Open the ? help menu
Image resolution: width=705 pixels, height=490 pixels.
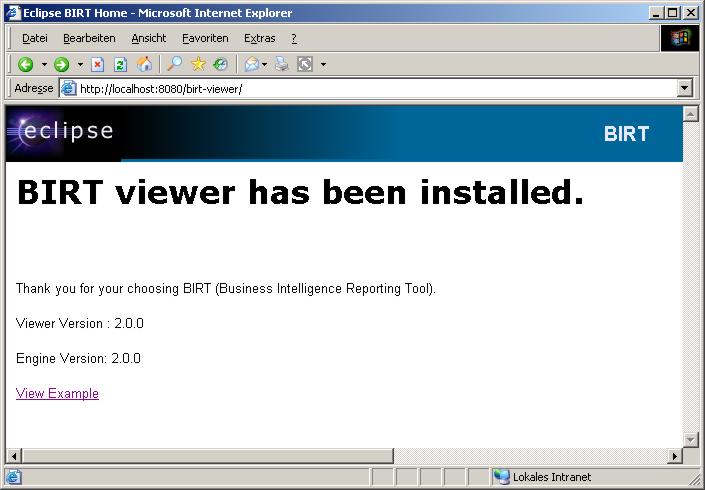pos(294,39)
